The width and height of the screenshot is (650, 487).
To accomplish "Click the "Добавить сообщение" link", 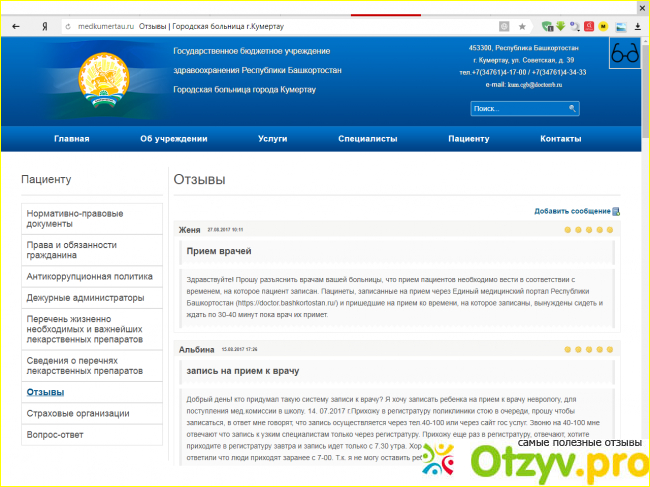I will (572, 211).
